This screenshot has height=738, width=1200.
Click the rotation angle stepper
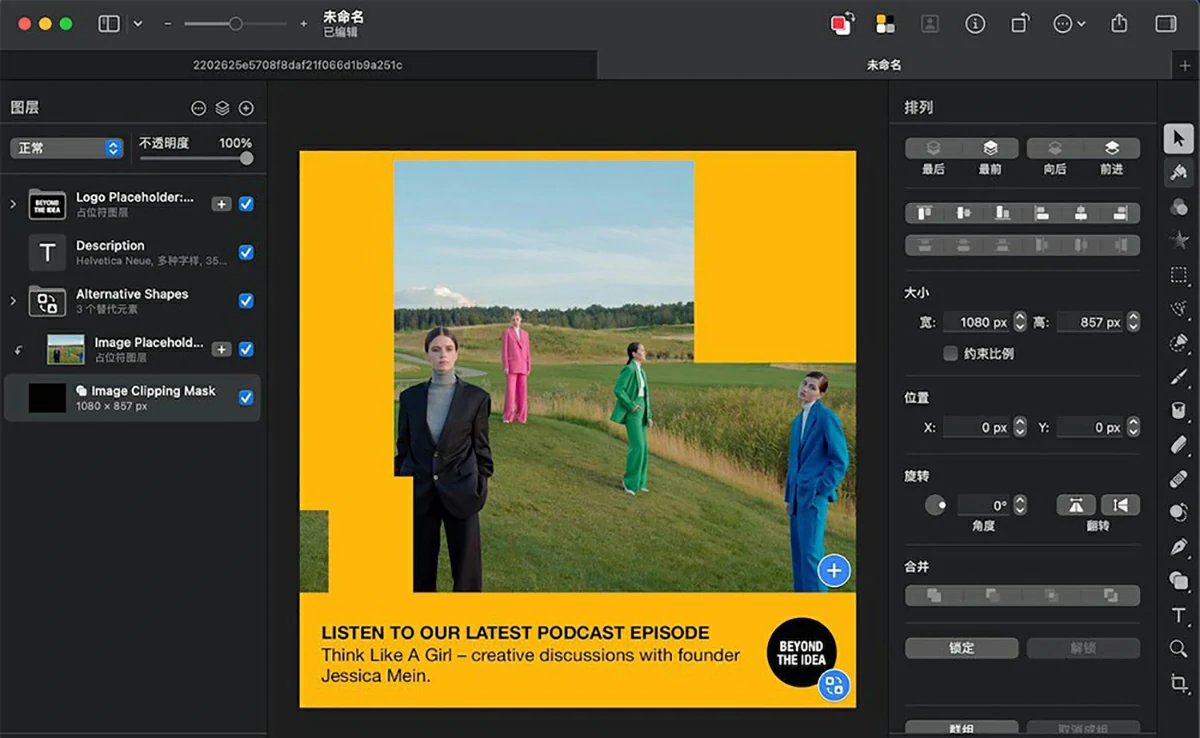[1020, 505]
